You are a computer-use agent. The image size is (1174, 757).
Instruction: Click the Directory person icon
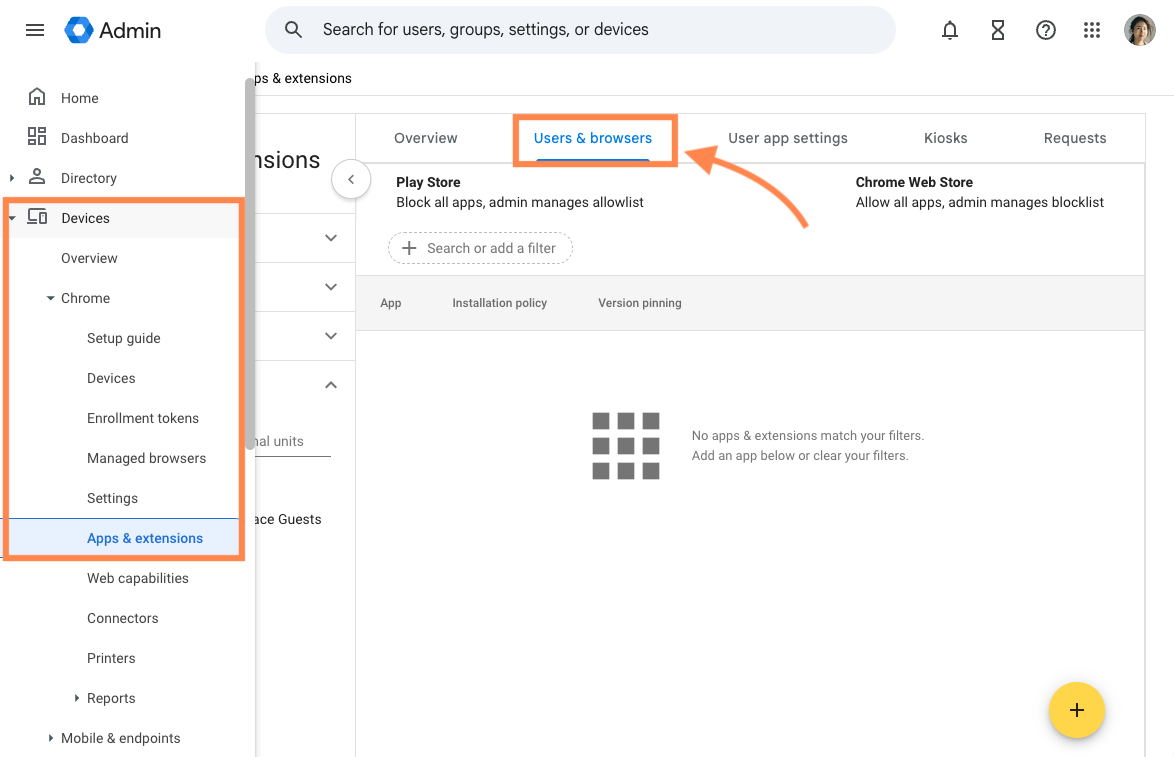[x=37, y=177]
